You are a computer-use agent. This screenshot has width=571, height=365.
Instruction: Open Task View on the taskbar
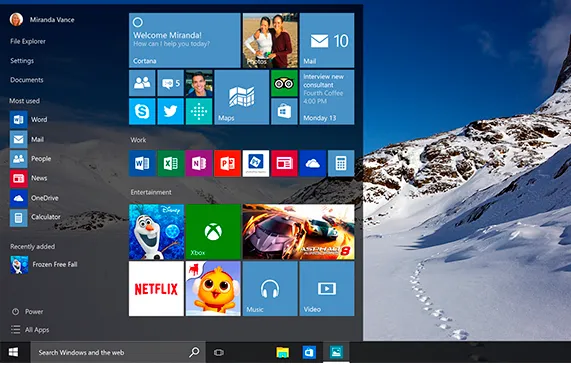pos(218,353)
